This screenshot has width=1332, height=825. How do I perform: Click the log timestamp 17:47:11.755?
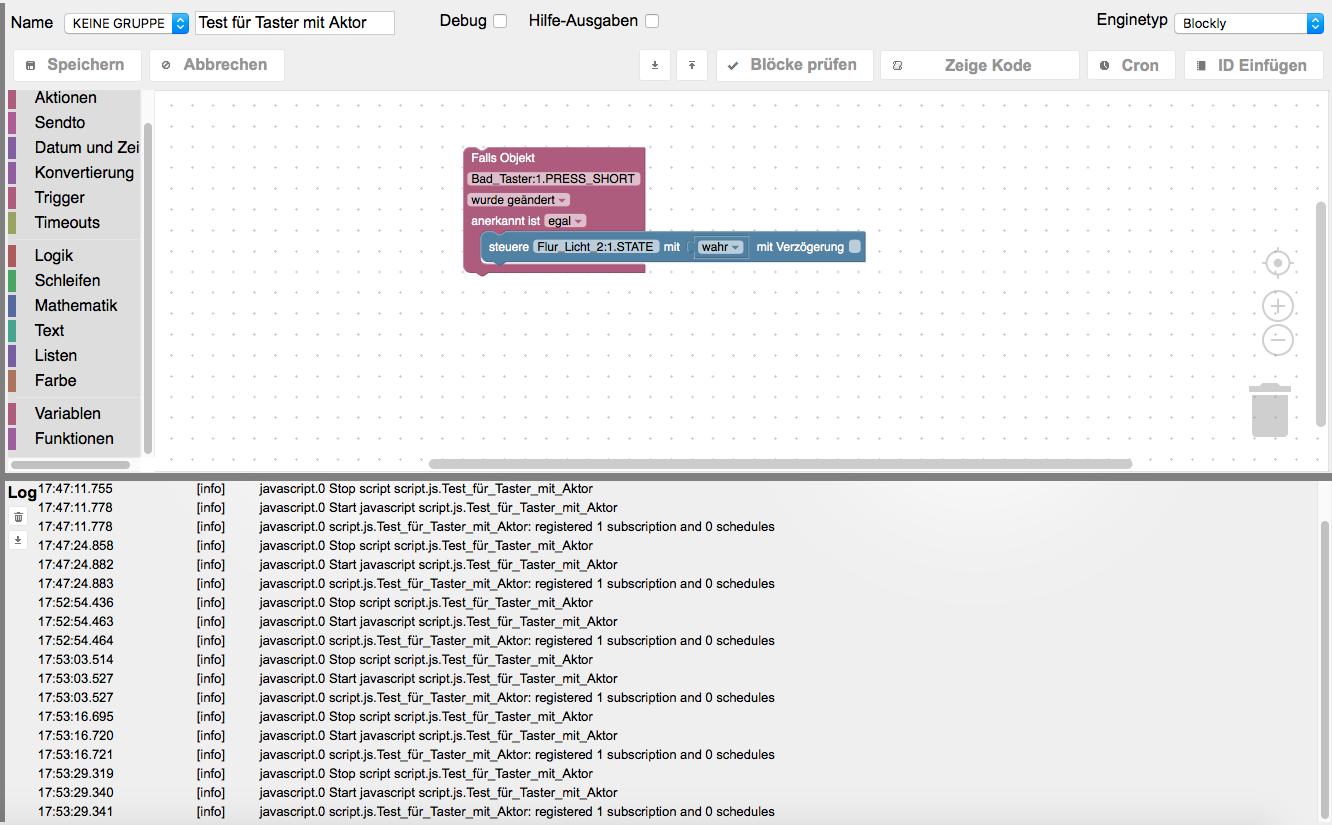point(76,489)
